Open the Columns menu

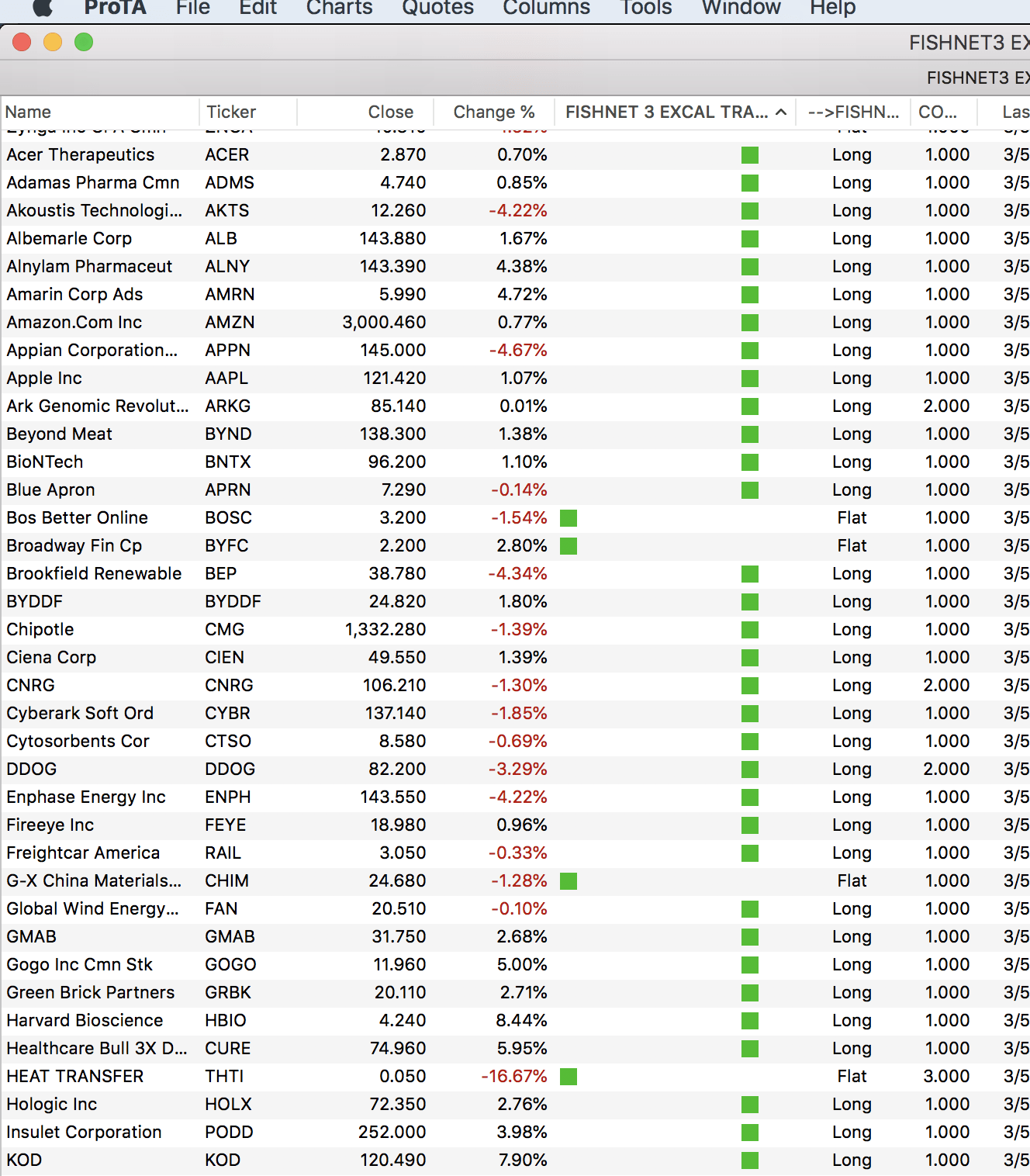click(x=547, y=8)
